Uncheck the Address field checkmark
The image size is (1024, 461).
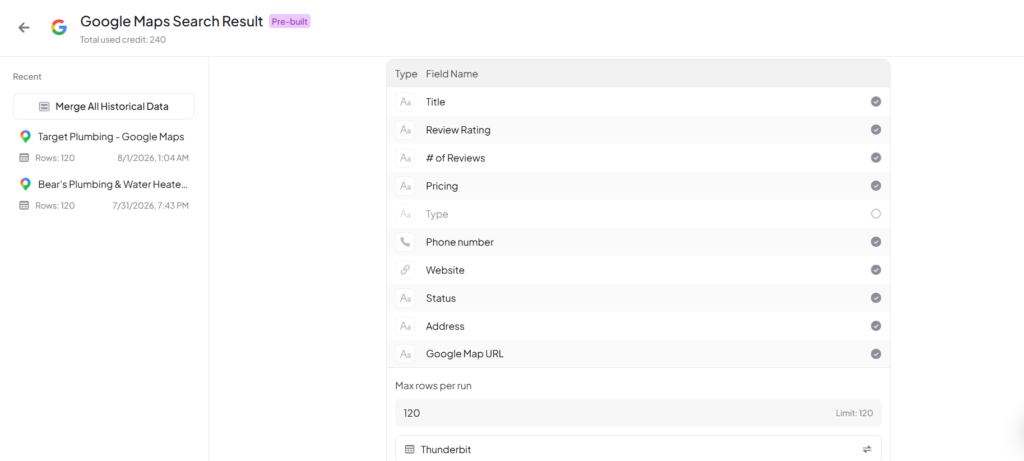pyautogui.click(x=876, y=326)
